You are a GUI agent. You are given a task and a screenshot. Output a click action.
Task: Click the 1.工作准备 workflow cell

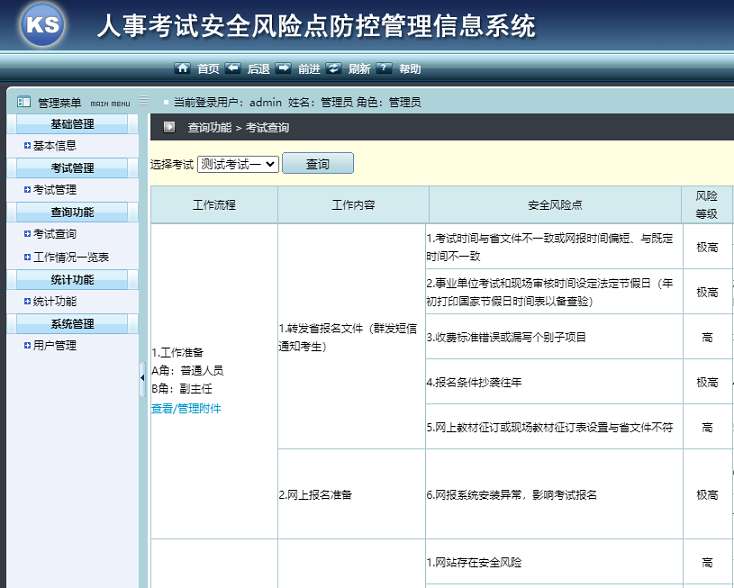tap(214, 381)
